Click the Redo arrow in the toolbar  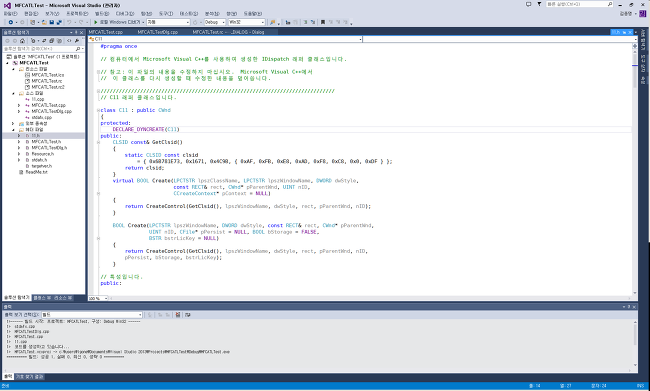(x=81, y=22)
